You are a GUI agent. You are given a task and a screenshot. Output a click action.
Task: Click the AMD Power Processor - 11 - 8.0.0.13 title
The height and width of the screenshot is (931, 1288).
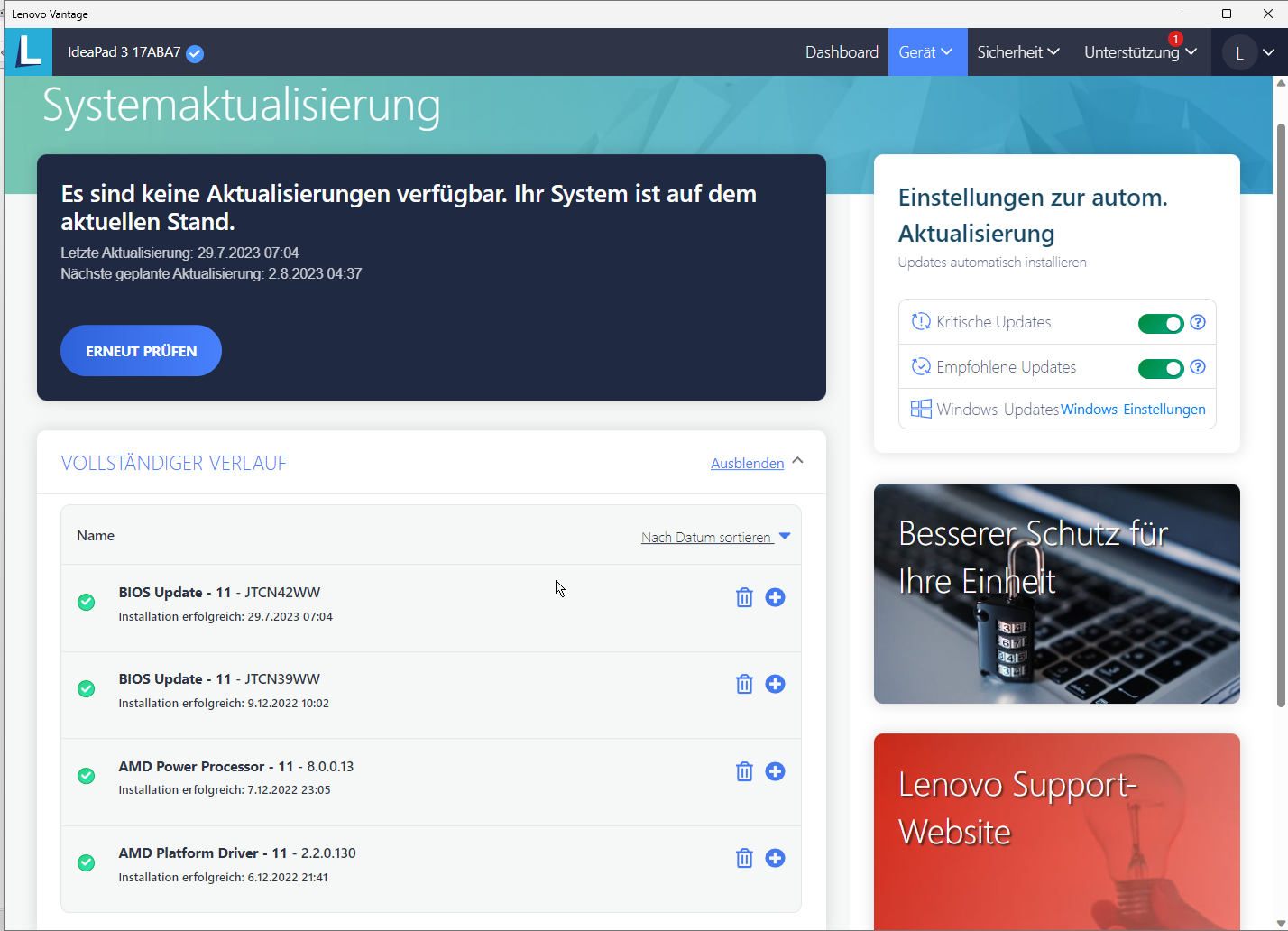click(236, 767)
